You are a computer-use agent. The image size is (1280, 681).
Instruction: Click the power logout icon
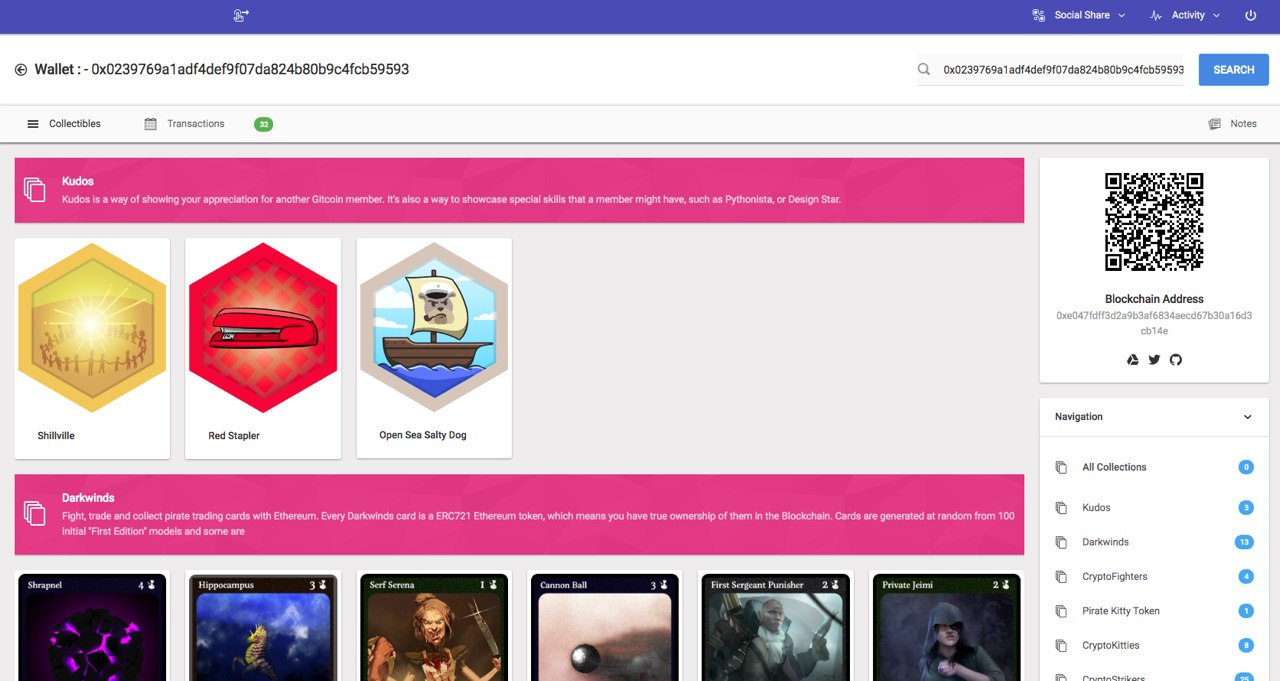[x=1250, y=15]
